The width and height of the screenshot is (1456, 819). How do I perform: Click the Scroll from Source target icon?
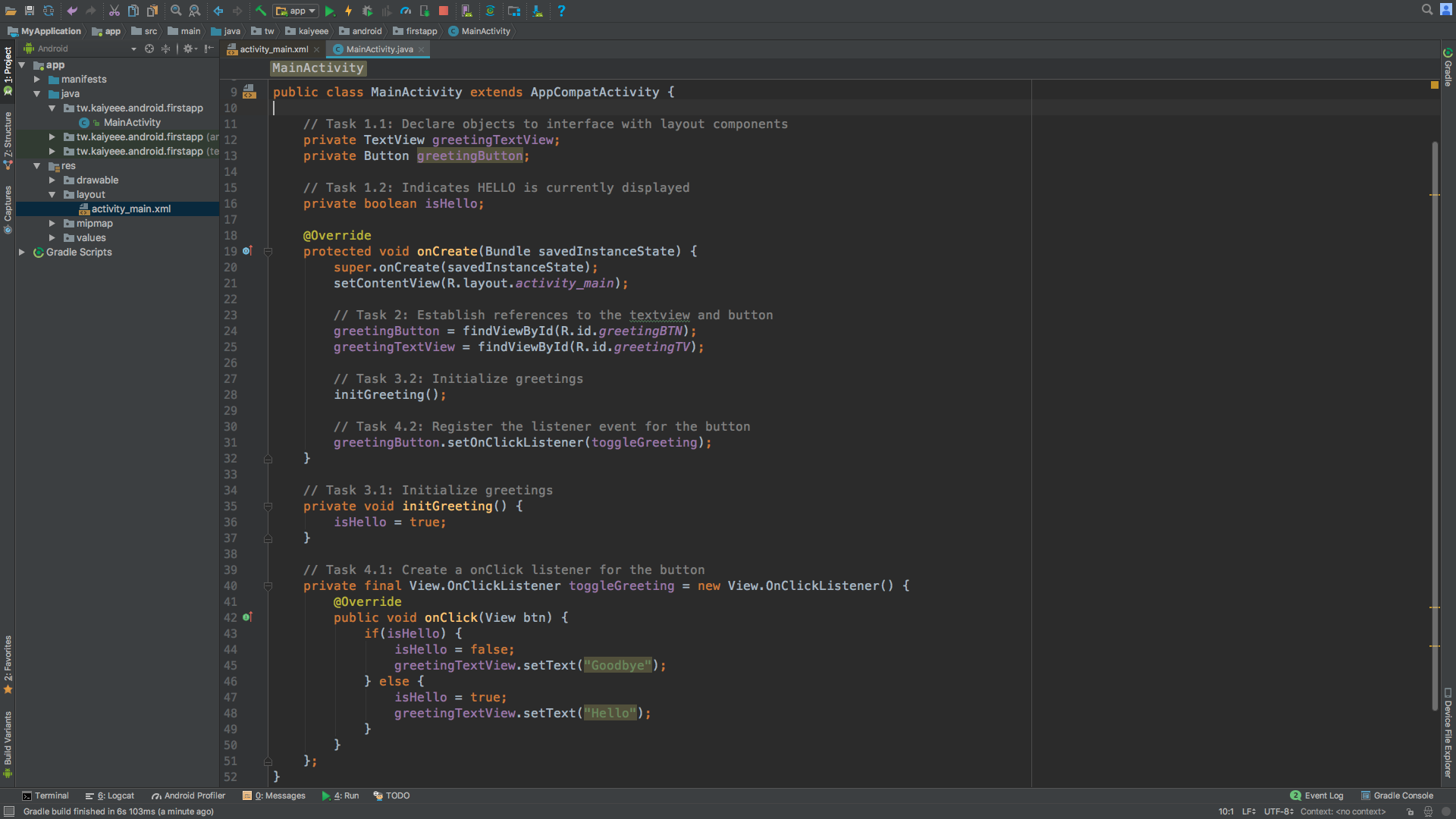coord(149,49)
